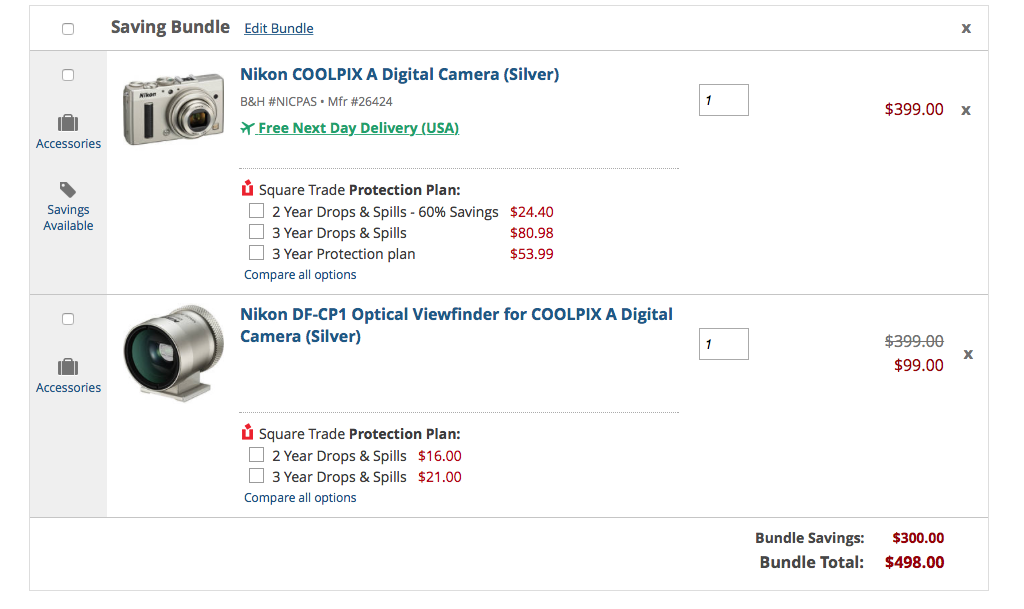Click Compare all options under the camera plans
This screenshot has width=1024, height=609.
pos(300,275)
